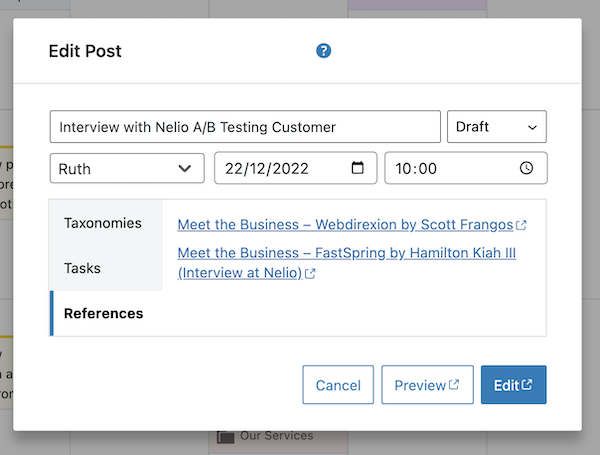Click external link icon after FastSpring reference
The width and height of the screenshot is (600, 455).
310,273
